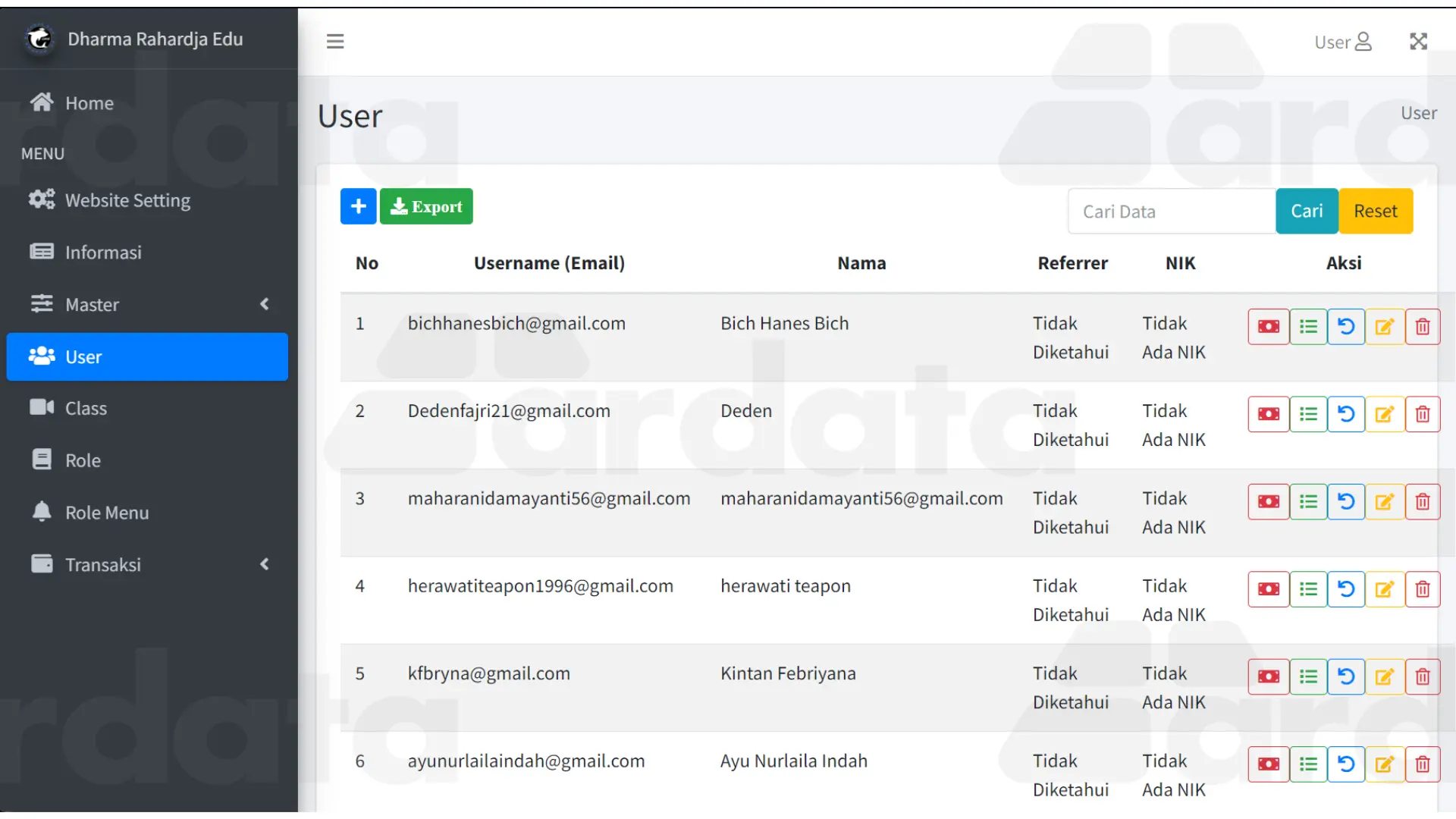The height and width of the screenshot is (819, 1456).
Task: Select email bichhanesbich@gmail.com
Action: tap(516, 324)
